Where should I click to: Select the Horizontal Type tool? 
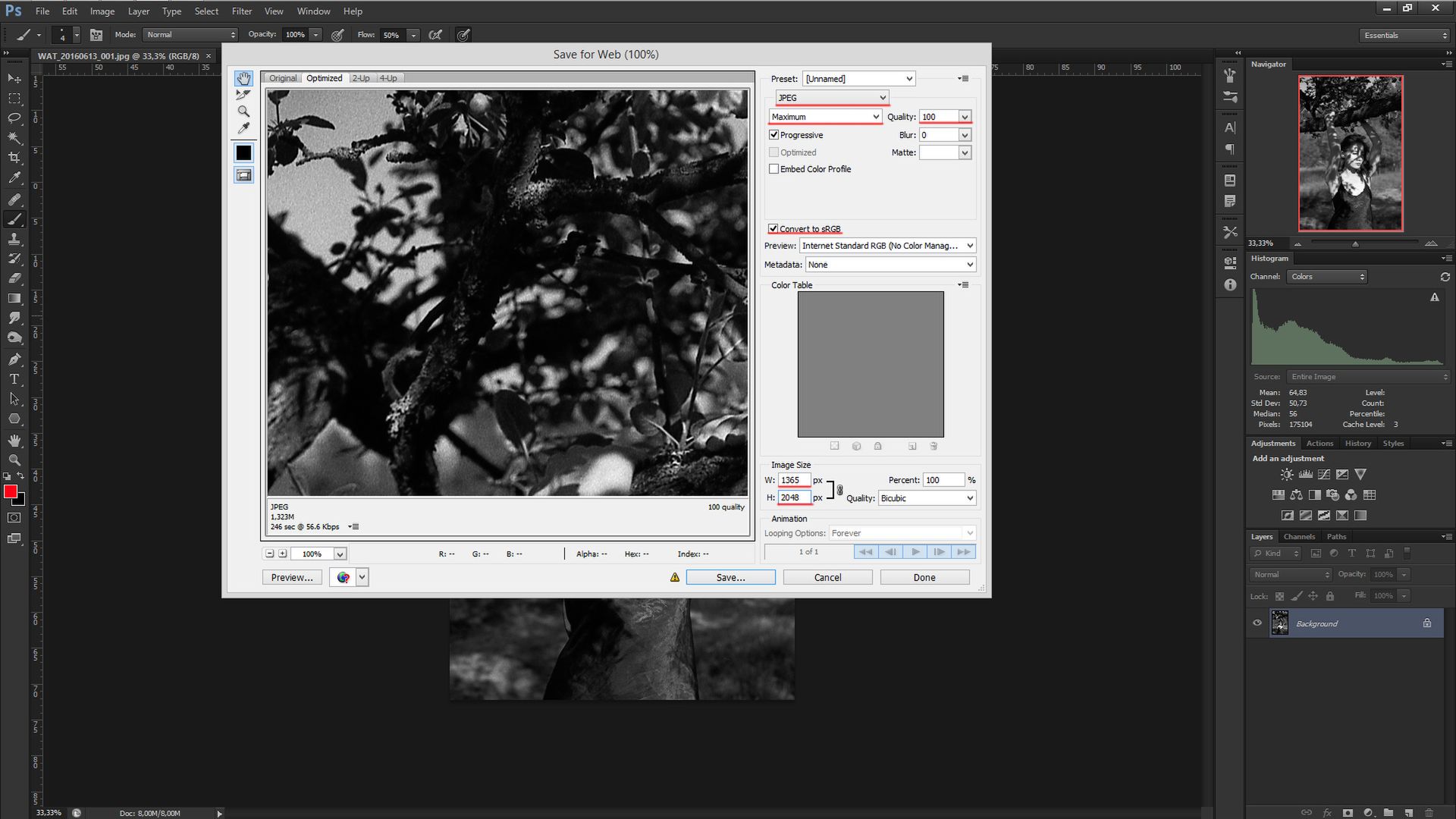[x=14, y=379]
